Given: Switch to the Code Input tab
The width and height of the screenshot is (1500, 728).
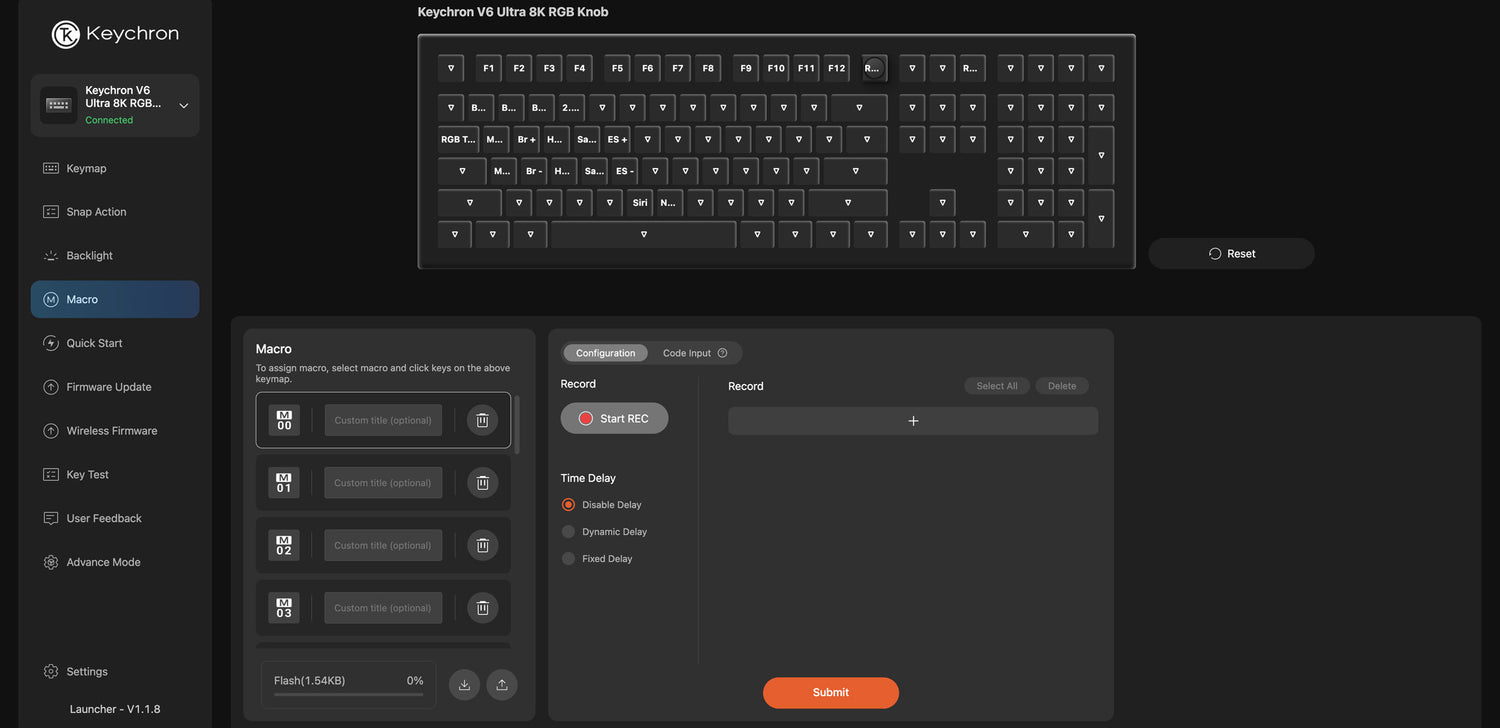Looking at the screenshot, I should click(x=687, y=353).
